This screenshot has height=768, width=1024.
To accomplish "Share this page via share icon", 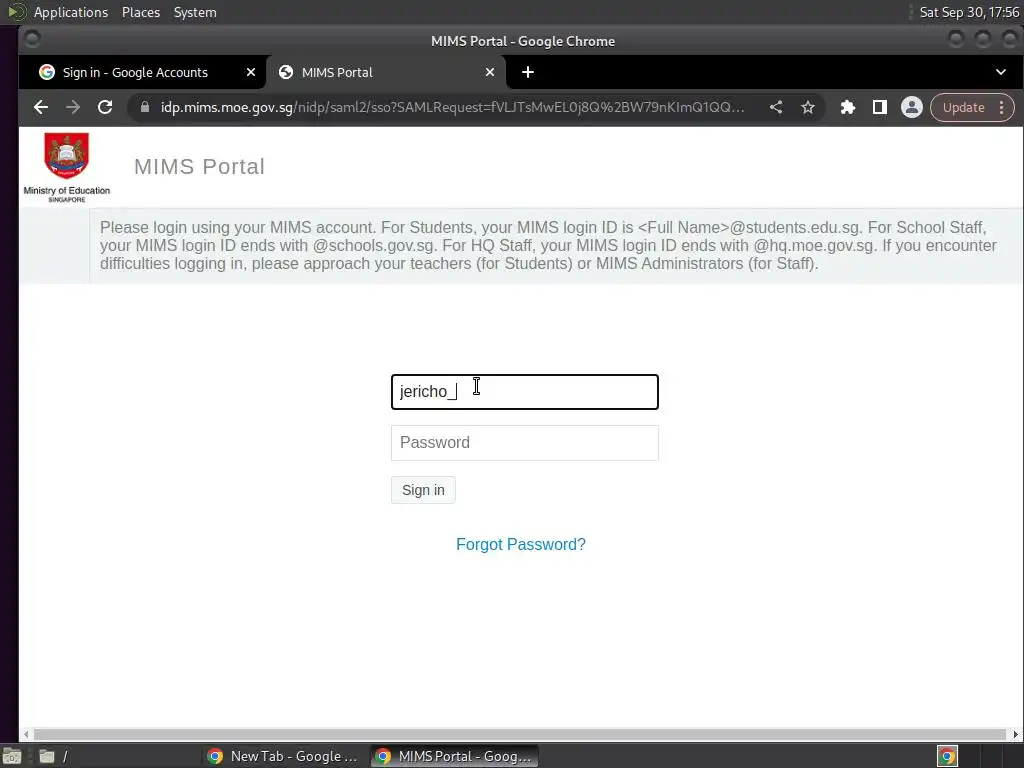I will [x=776, y=107].
